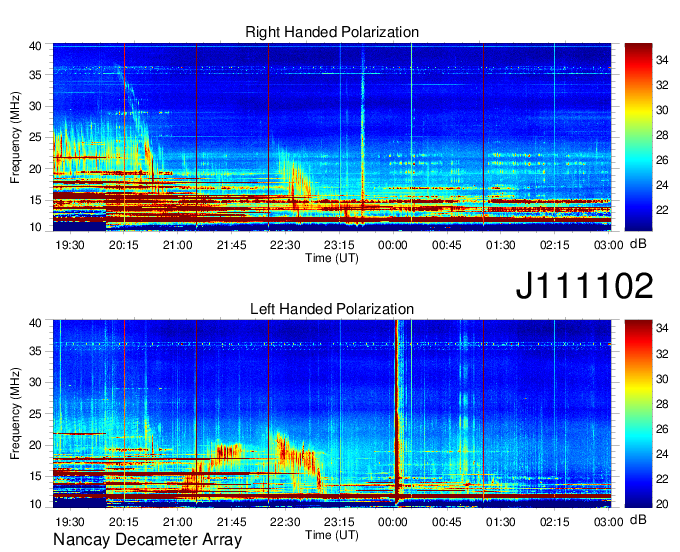Click "Frequency (MHz)" axis label of bottom plot
Image resolution: width=680 pixels, height=552 pixels.
[x=15, y=414]
